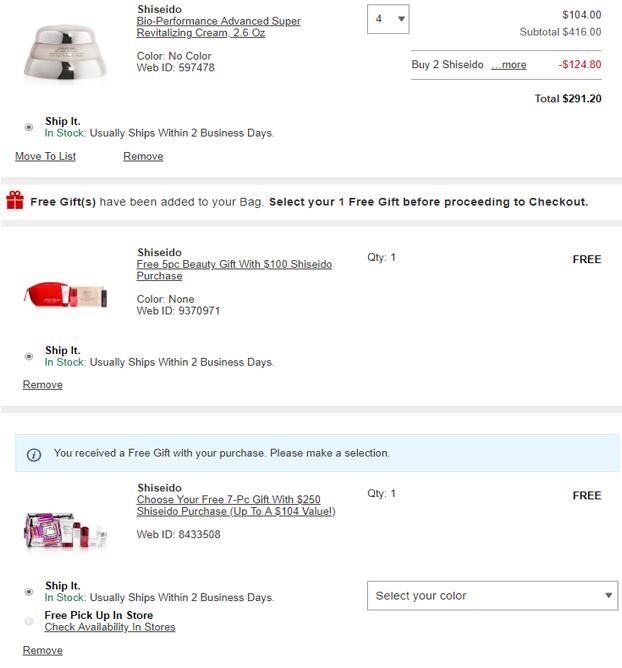Viewport: 622px width, 668px height.
Task: Remove the 5pc Beauty Gift item
Action: pyautogui.click(x=42, y=385)
